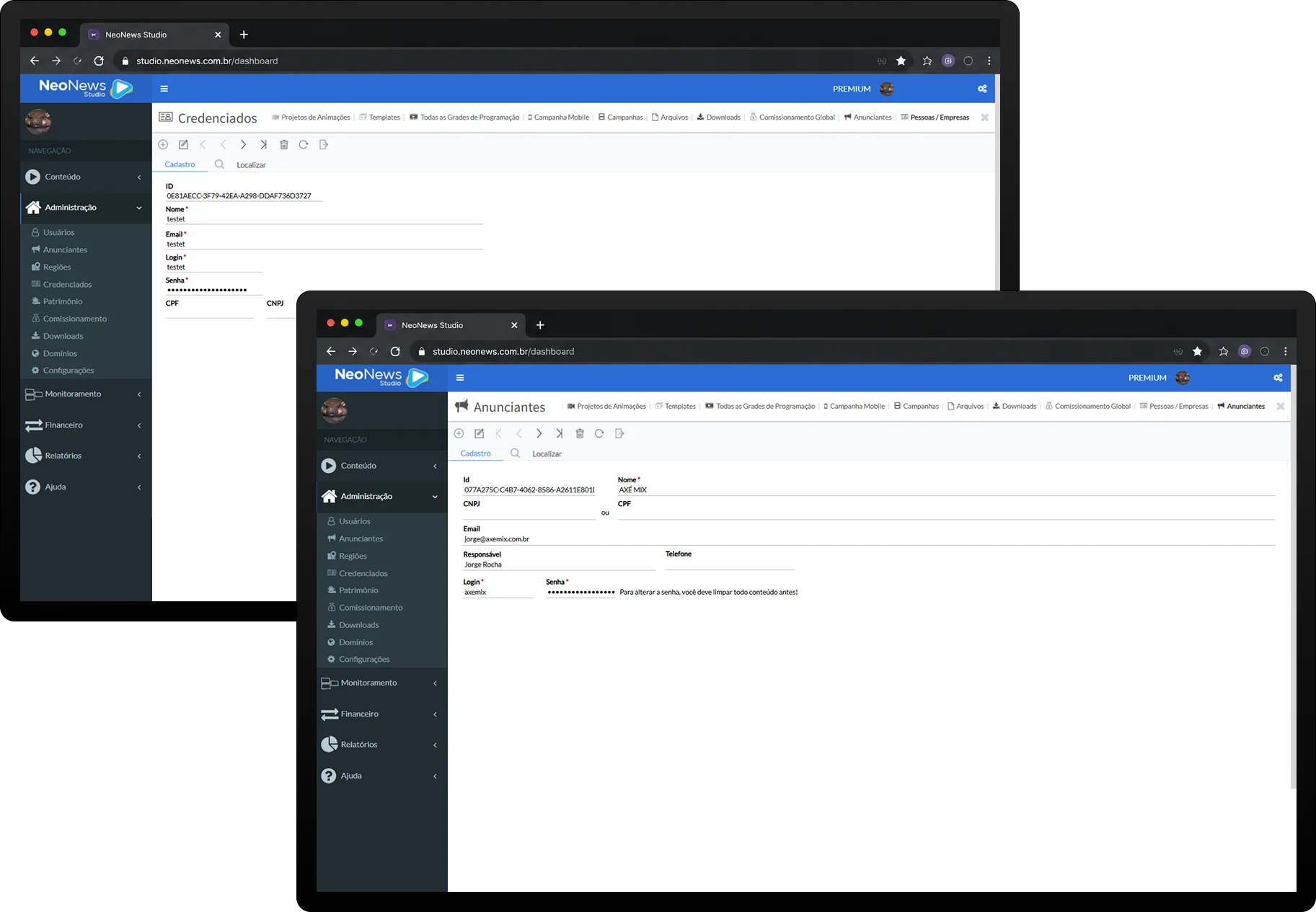Edit record icon in Credenciados window

pos(183,144)
